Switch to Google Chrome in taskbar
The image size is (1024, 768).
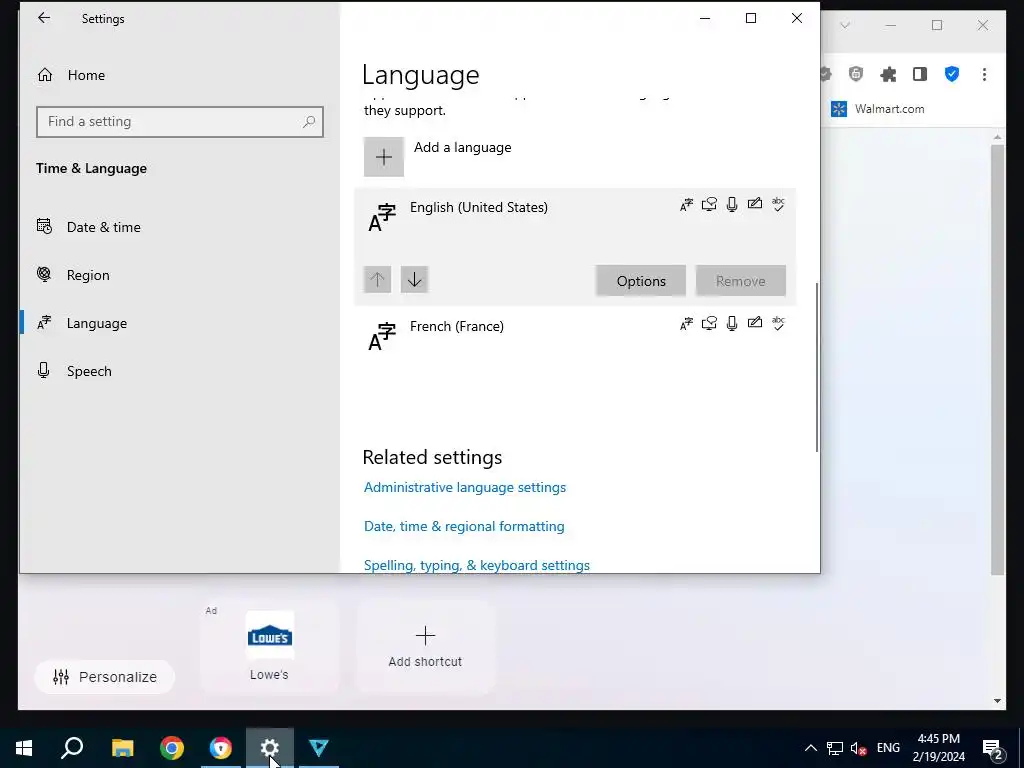[x=172, y=748]
